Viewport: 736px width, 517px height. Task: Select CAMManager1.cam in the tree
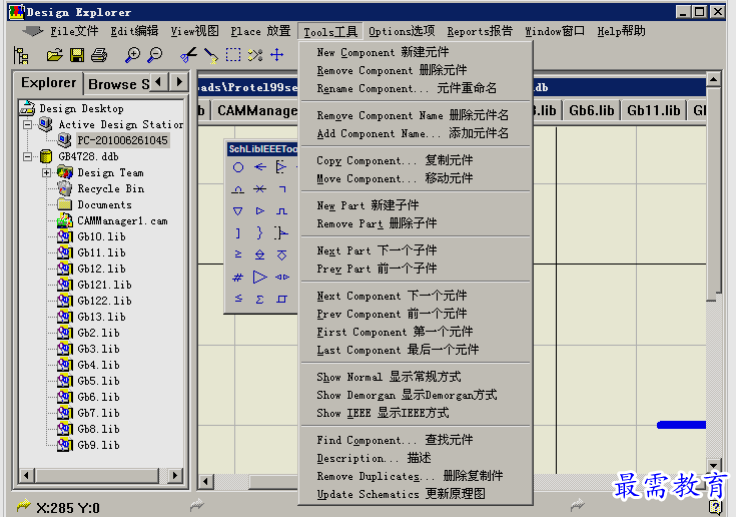123,221
